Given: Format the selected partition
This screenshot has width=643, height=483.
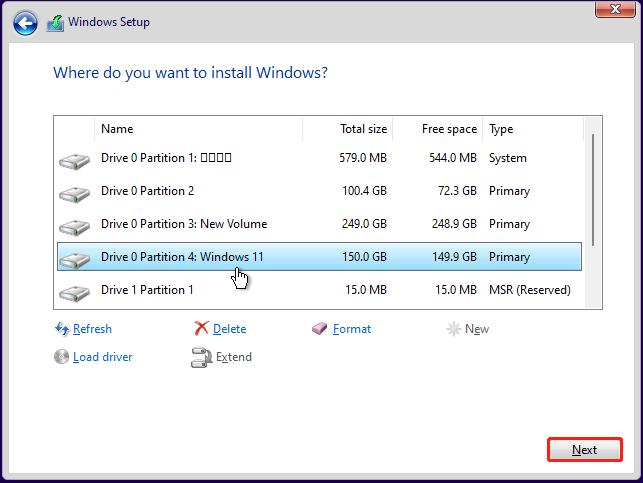Looking at the screenshot, I should click(x=352, y=329).
